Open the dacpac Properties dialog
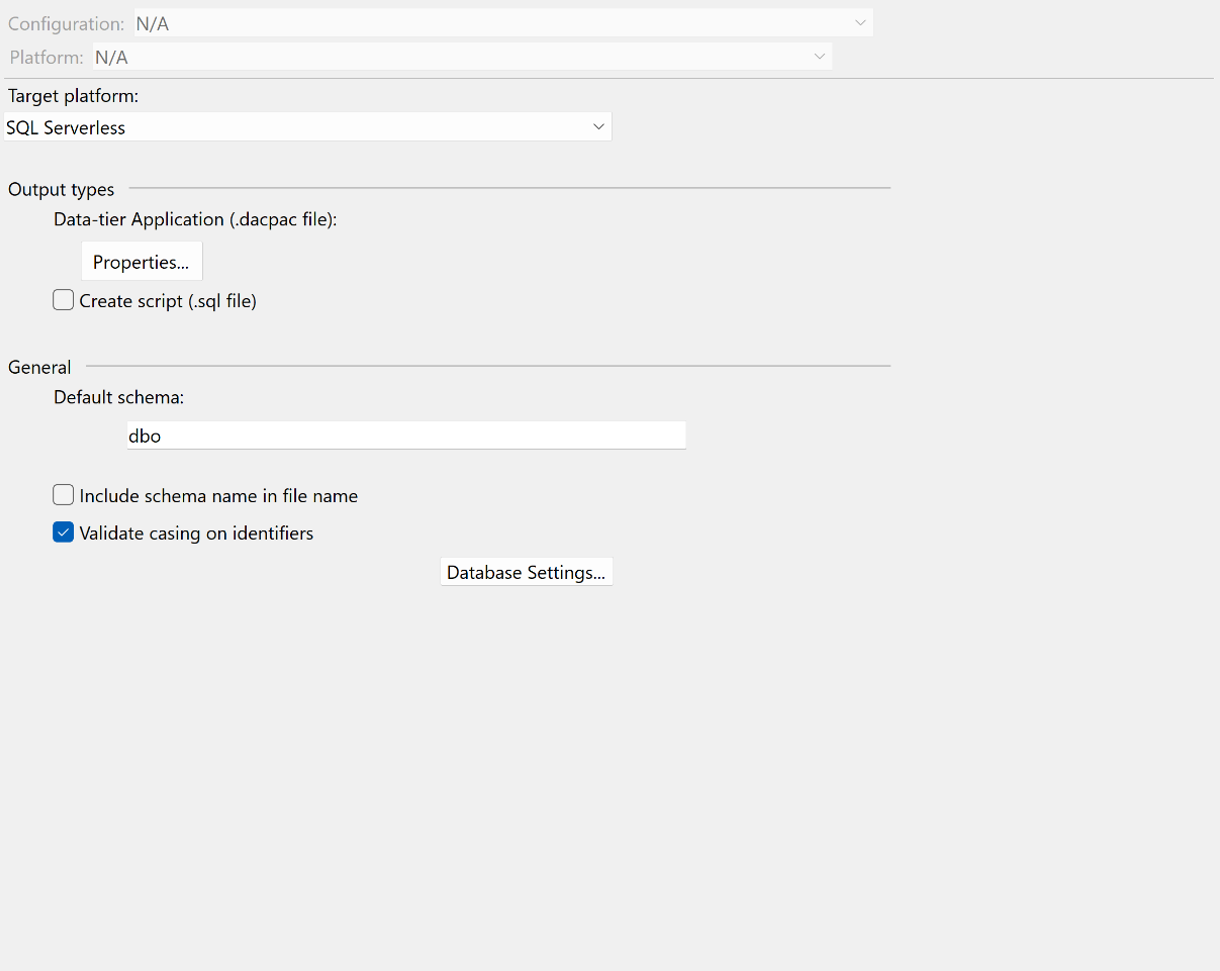 click(x=141, y=262)
